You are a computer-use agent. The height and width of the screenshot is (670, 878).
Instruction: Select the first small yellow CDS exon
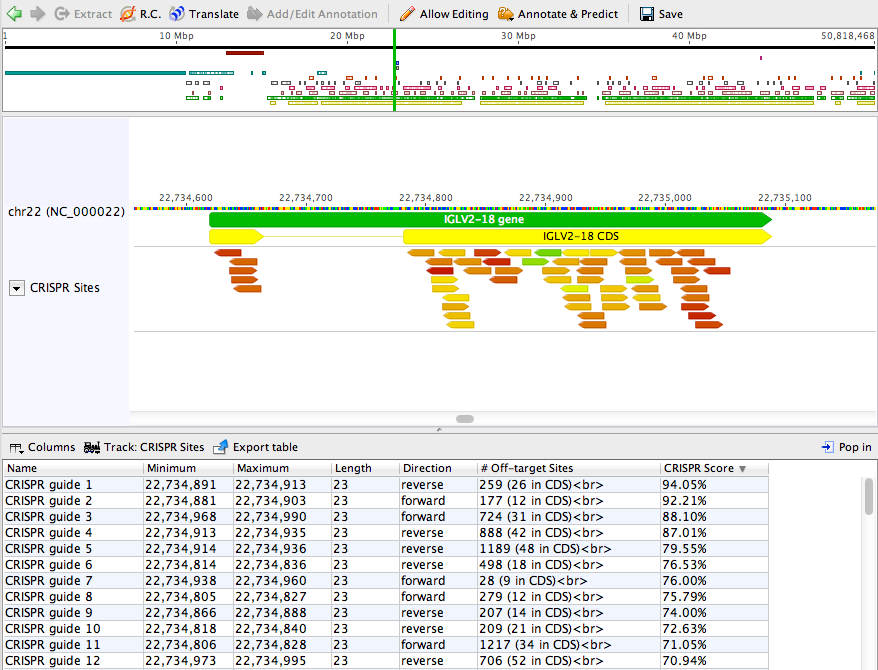(236, 236)
